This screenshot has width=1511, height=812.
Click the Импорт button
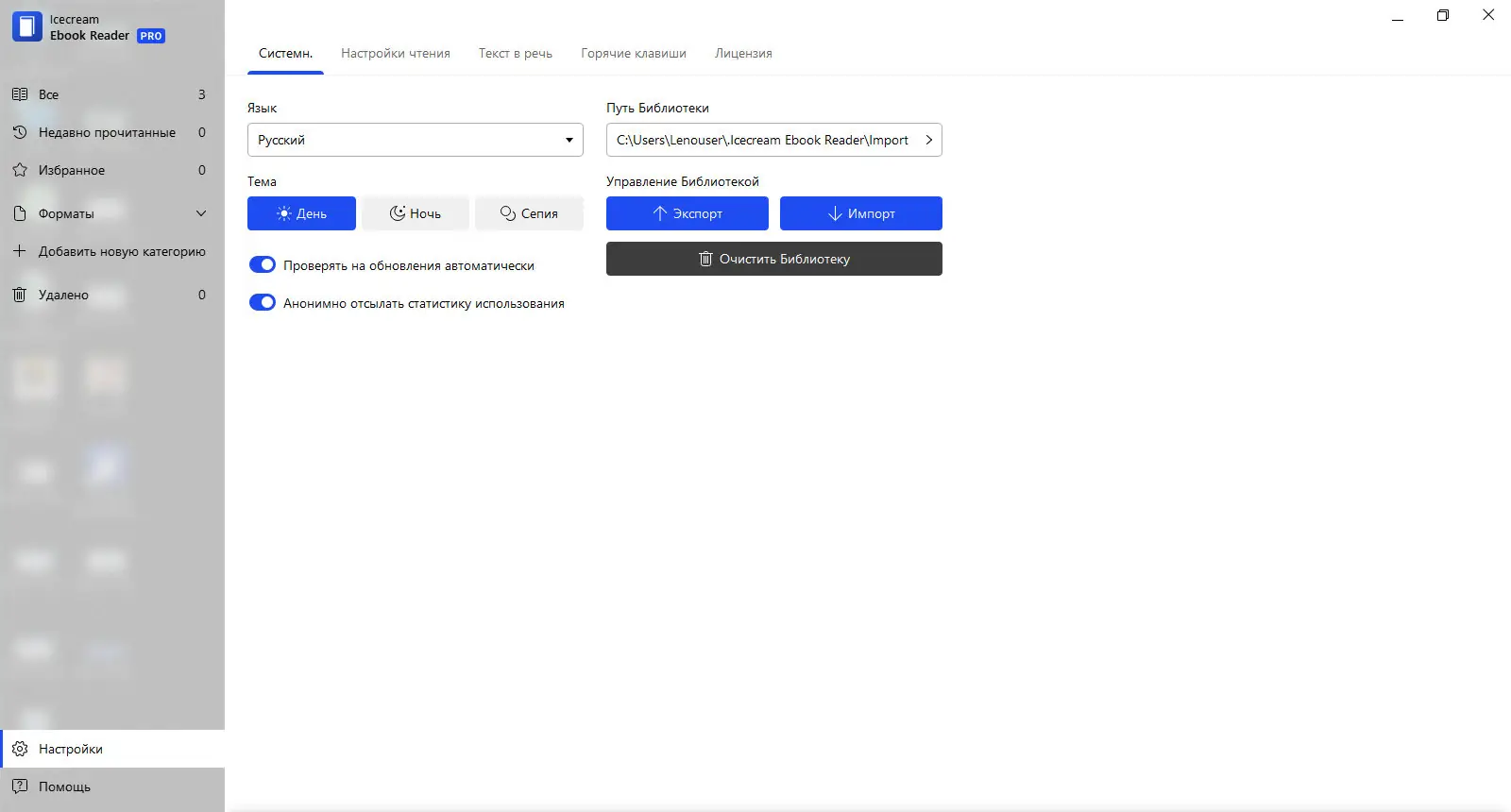861,213
